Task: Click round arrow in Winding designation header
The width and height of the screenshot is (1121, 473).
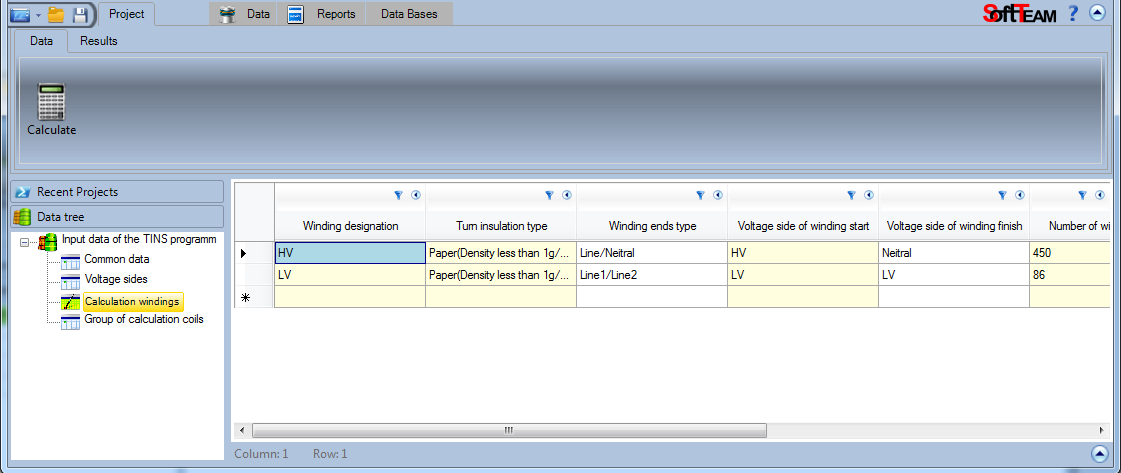Action: tap(416, 194)
